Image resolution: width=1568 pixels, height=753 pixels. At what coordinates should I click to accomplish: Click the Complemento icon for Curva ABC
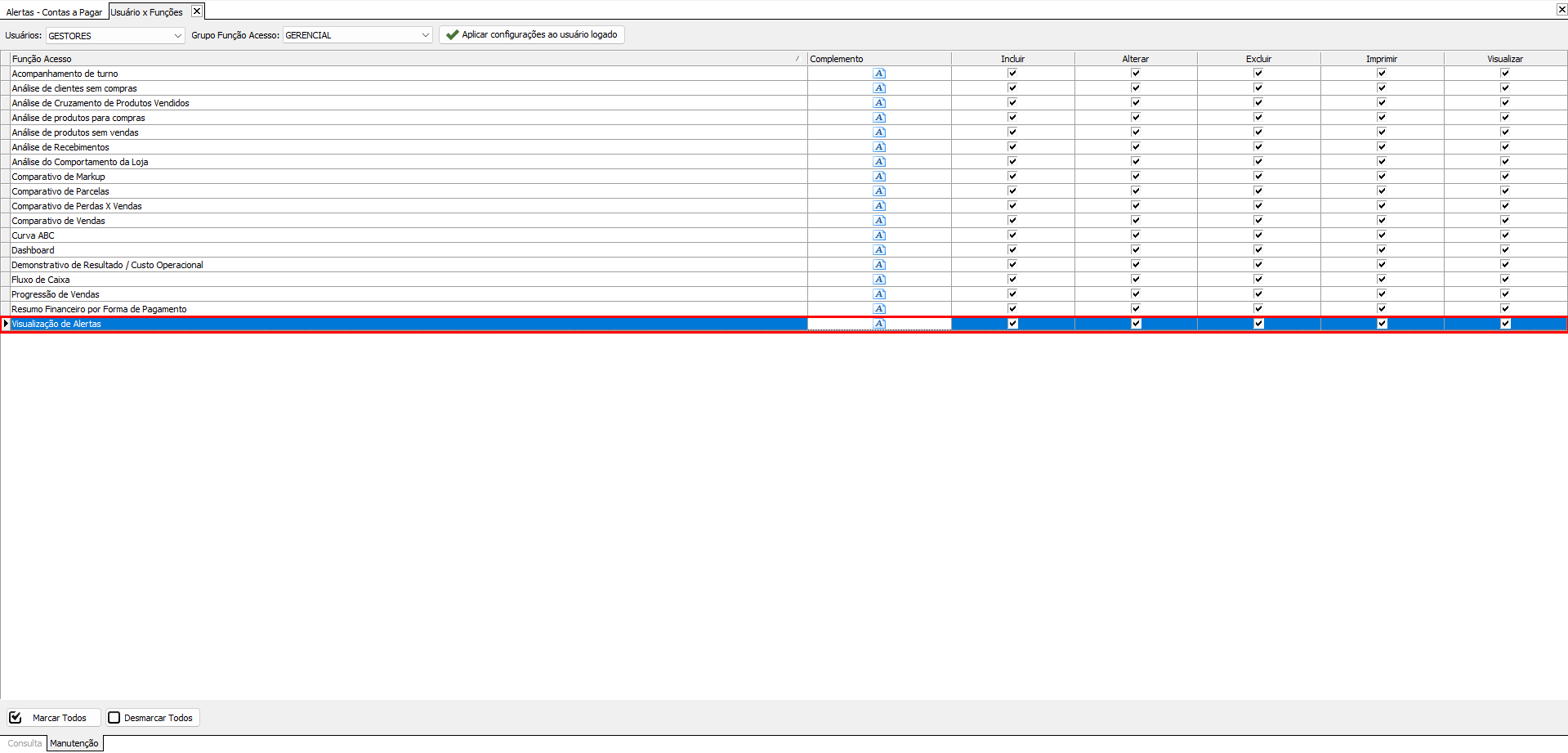click(879, 235)
